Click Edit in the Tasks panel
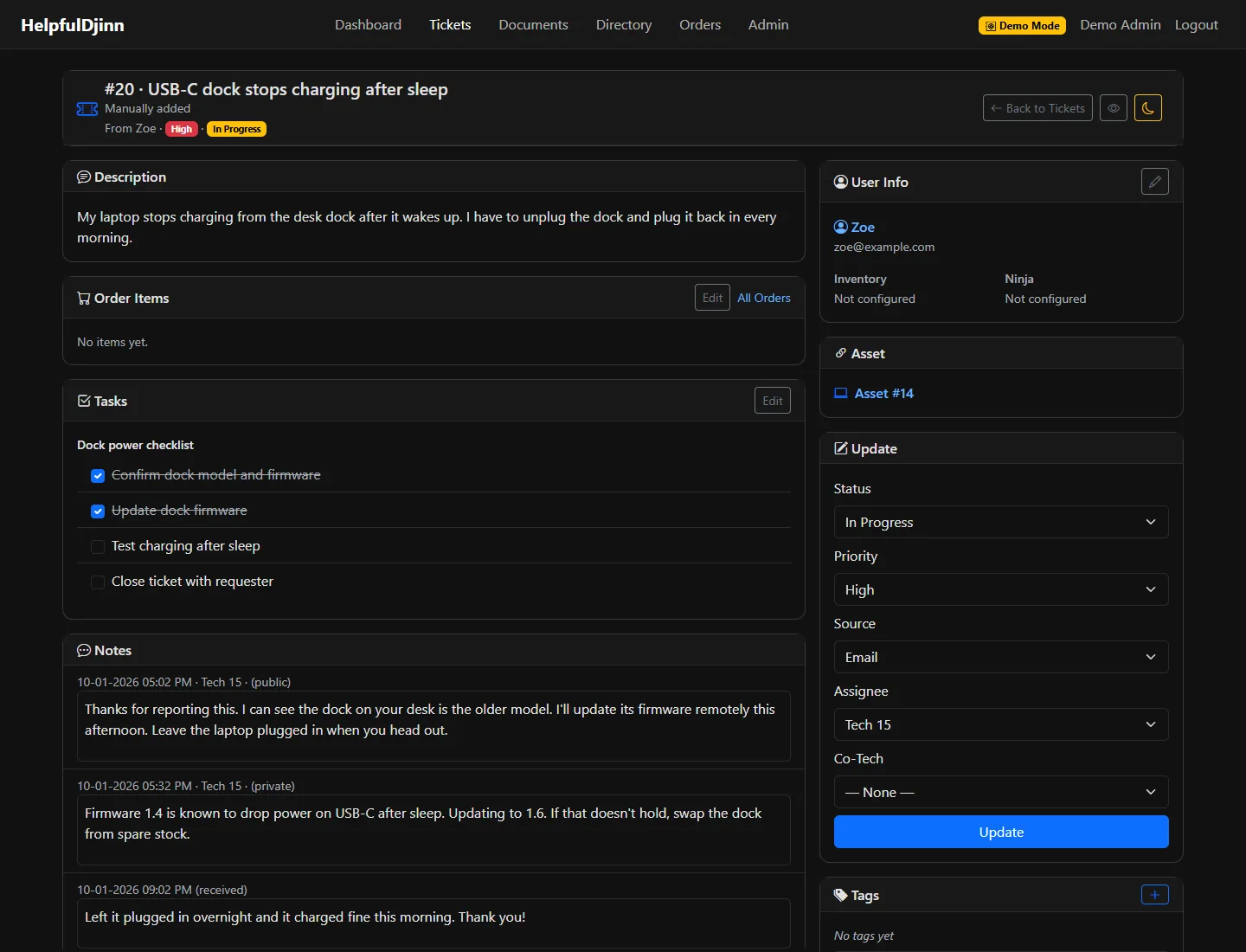This screenshot has height=952, width=1246. pos(773,401)
